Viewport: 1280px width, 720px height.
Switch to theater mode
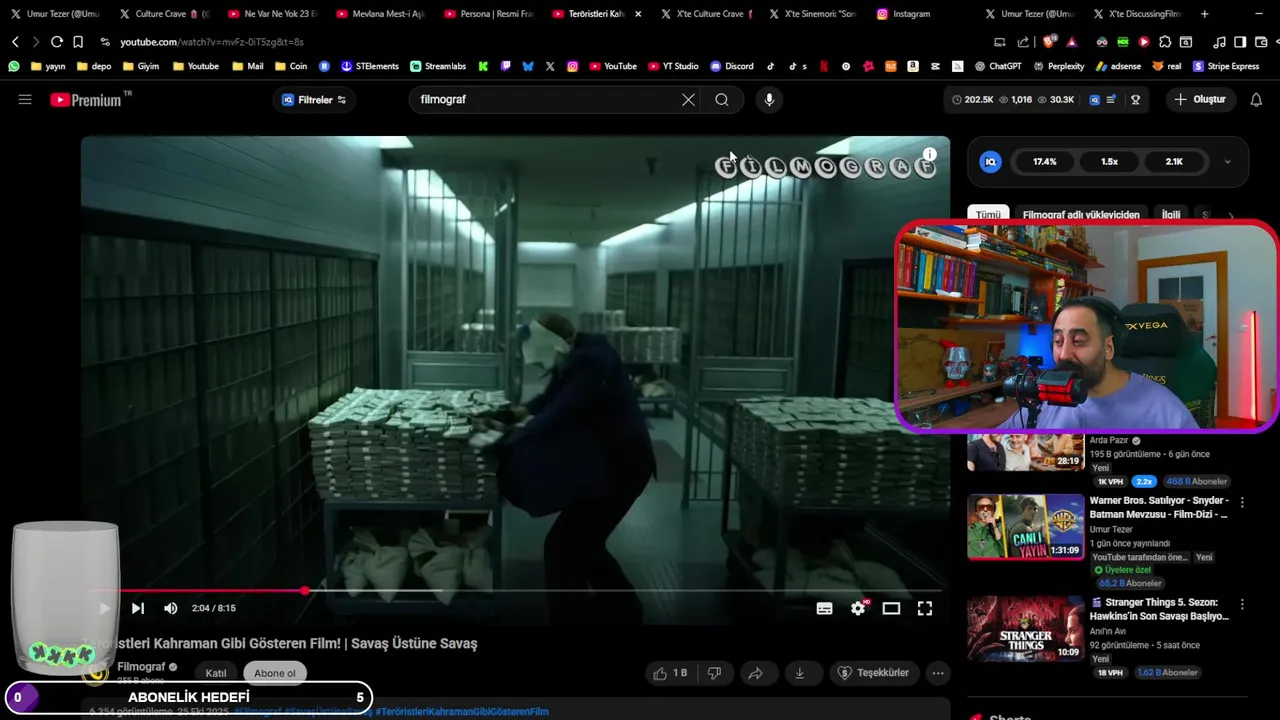(891, 608)
